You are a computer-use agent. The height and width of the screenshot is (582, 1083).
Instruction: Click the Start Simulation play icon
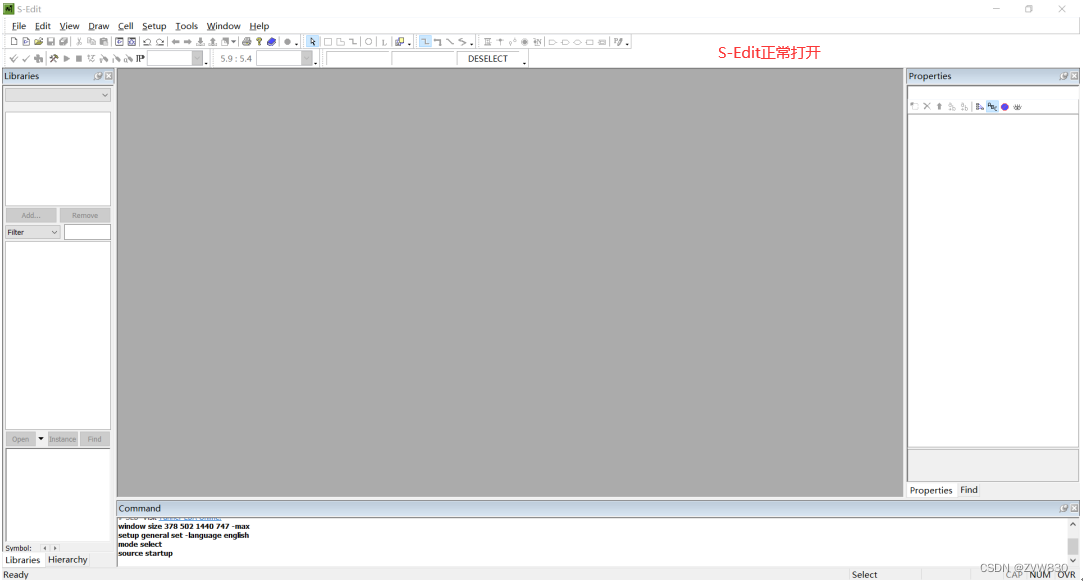(x=66, y=59)
